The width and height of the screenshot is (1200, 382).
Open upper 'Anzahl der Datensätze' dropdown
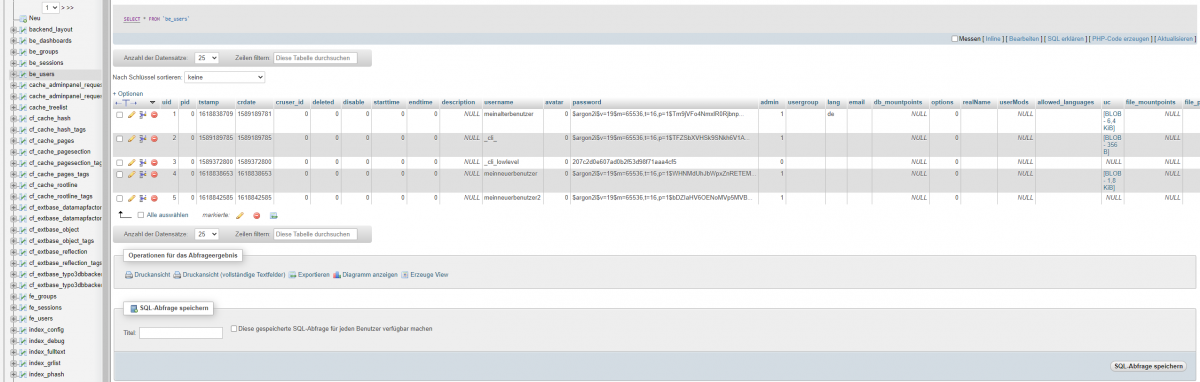pyautogui.click(x=207, y=58)
